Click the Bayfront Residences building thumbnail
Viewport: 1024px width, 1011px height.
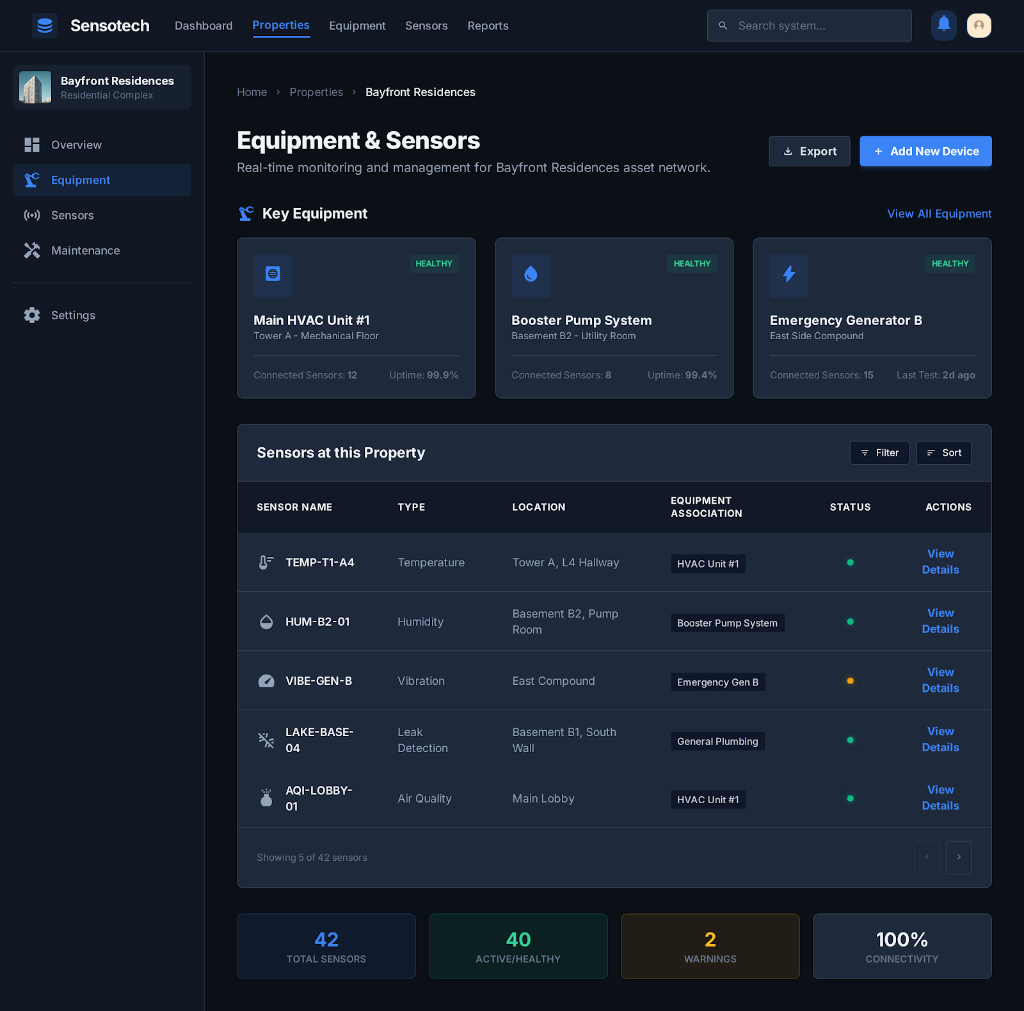[35, 88]
